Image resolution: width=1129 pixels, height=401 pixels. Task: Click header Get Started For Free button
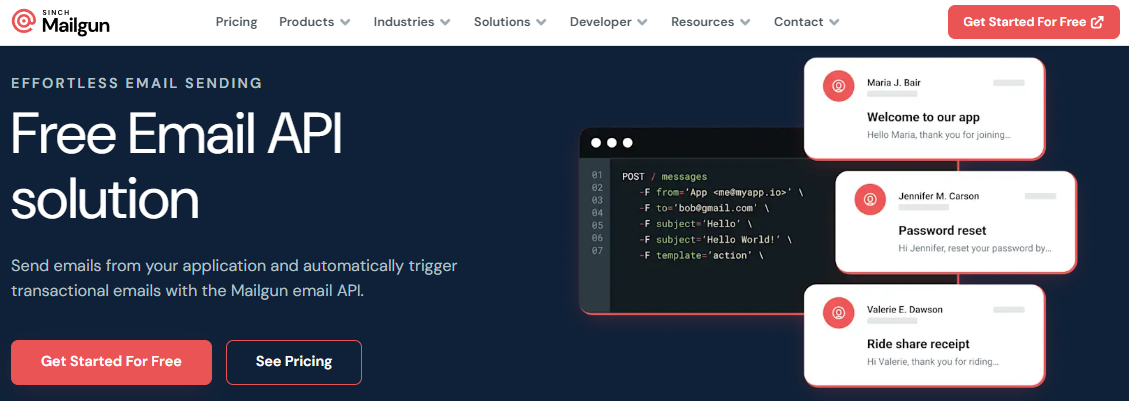coord(1033,22)
